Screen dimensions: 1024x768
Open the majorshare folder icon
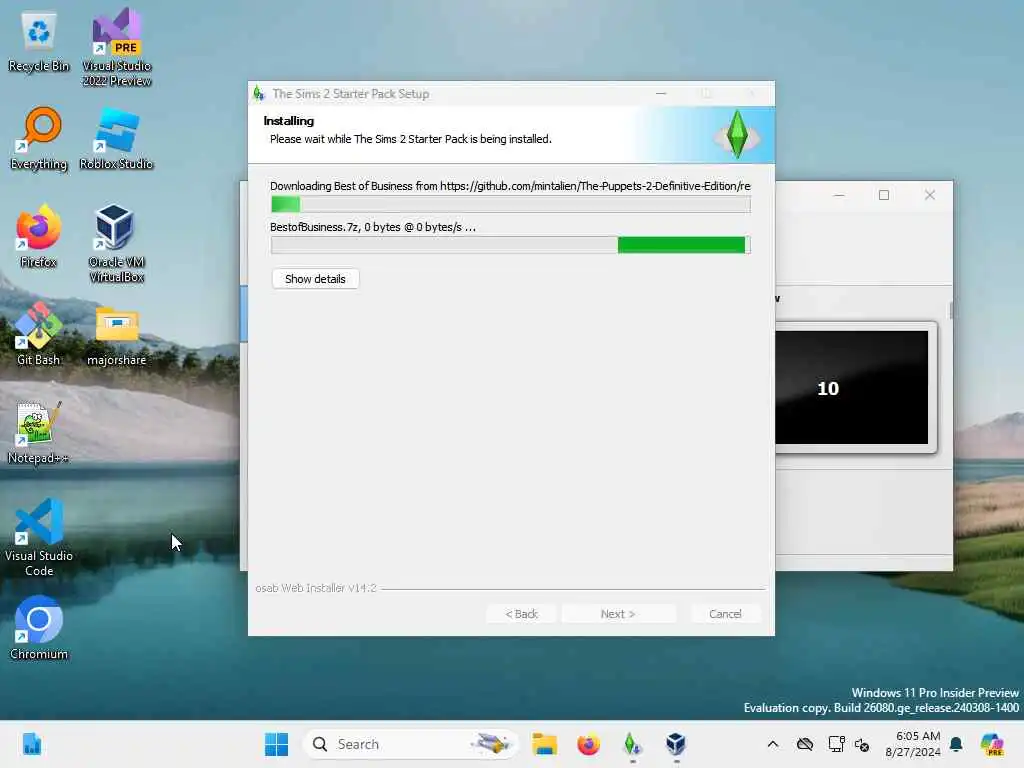point(116,334)
